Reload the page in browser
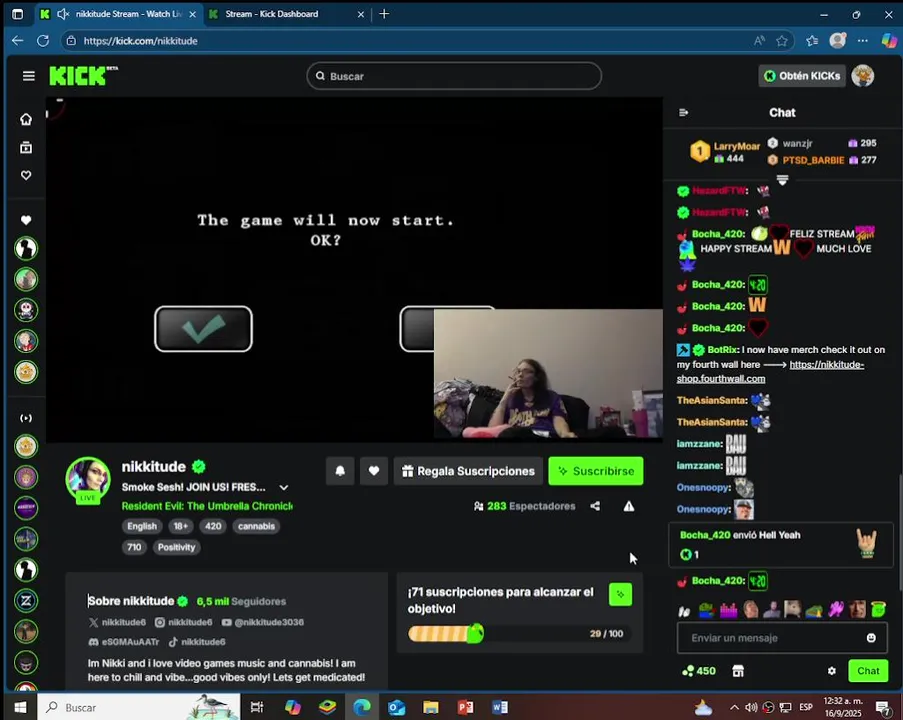 43,41
